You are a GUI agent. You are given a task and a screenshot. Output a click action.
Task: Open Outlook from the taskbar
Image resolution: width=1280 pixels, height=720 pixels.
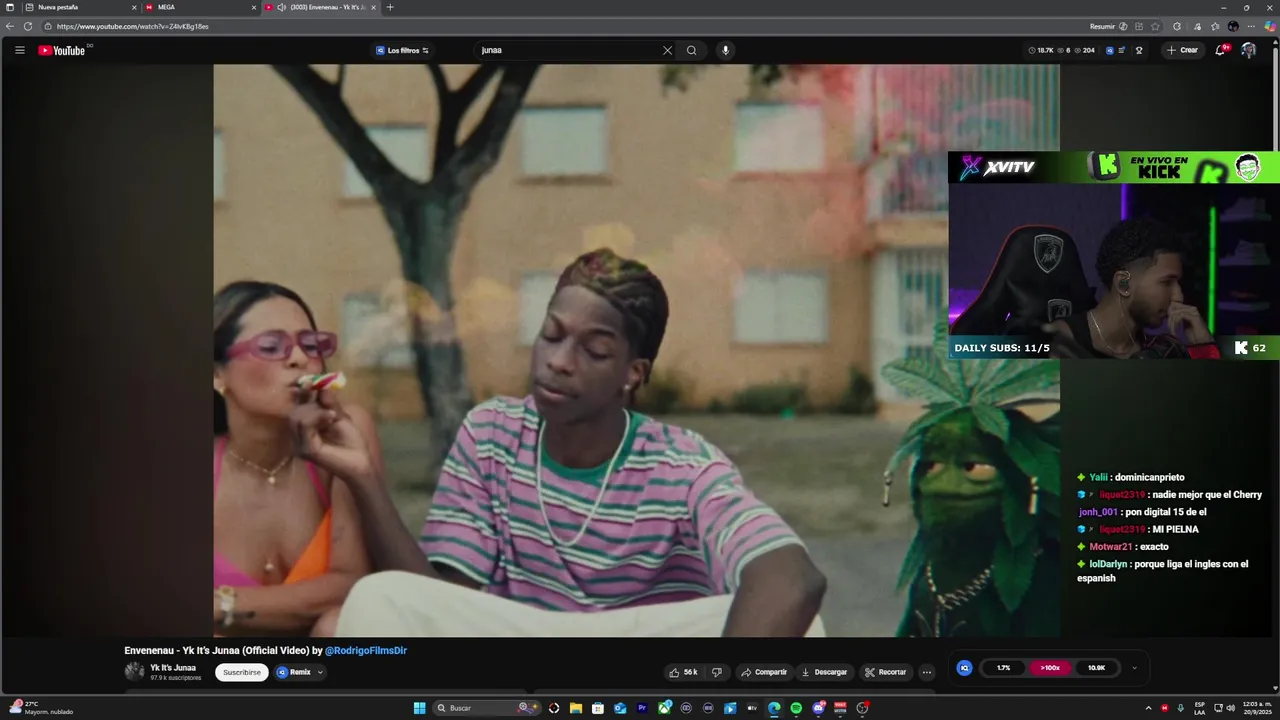620,708
